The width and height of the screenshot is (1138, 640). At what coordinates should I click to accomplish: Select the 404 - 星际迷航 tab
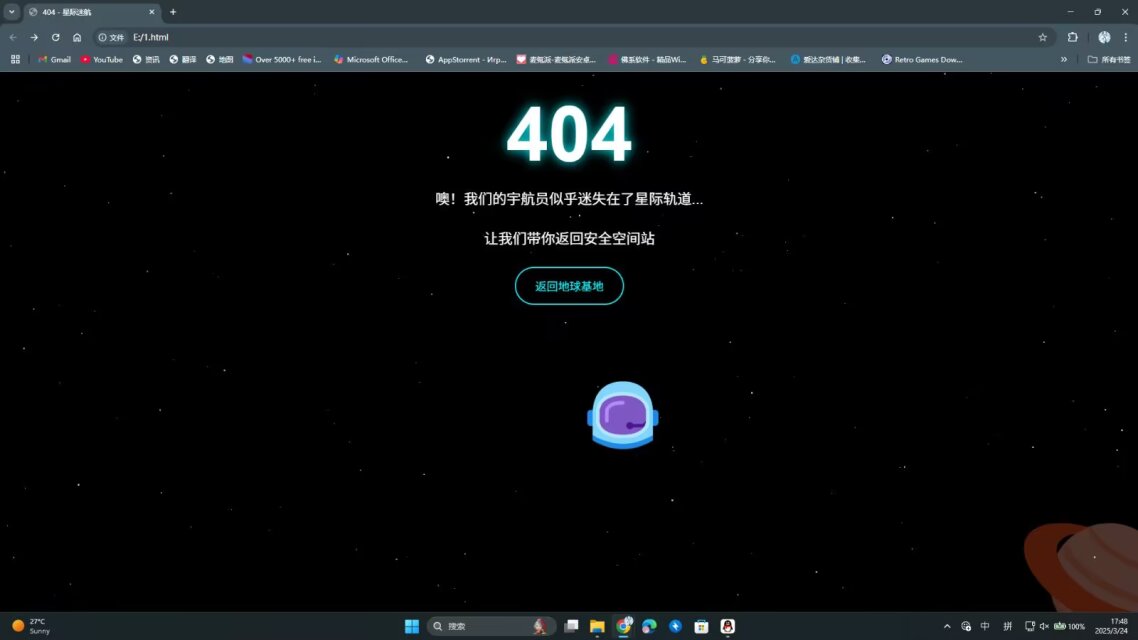click(x=90, y=12)
